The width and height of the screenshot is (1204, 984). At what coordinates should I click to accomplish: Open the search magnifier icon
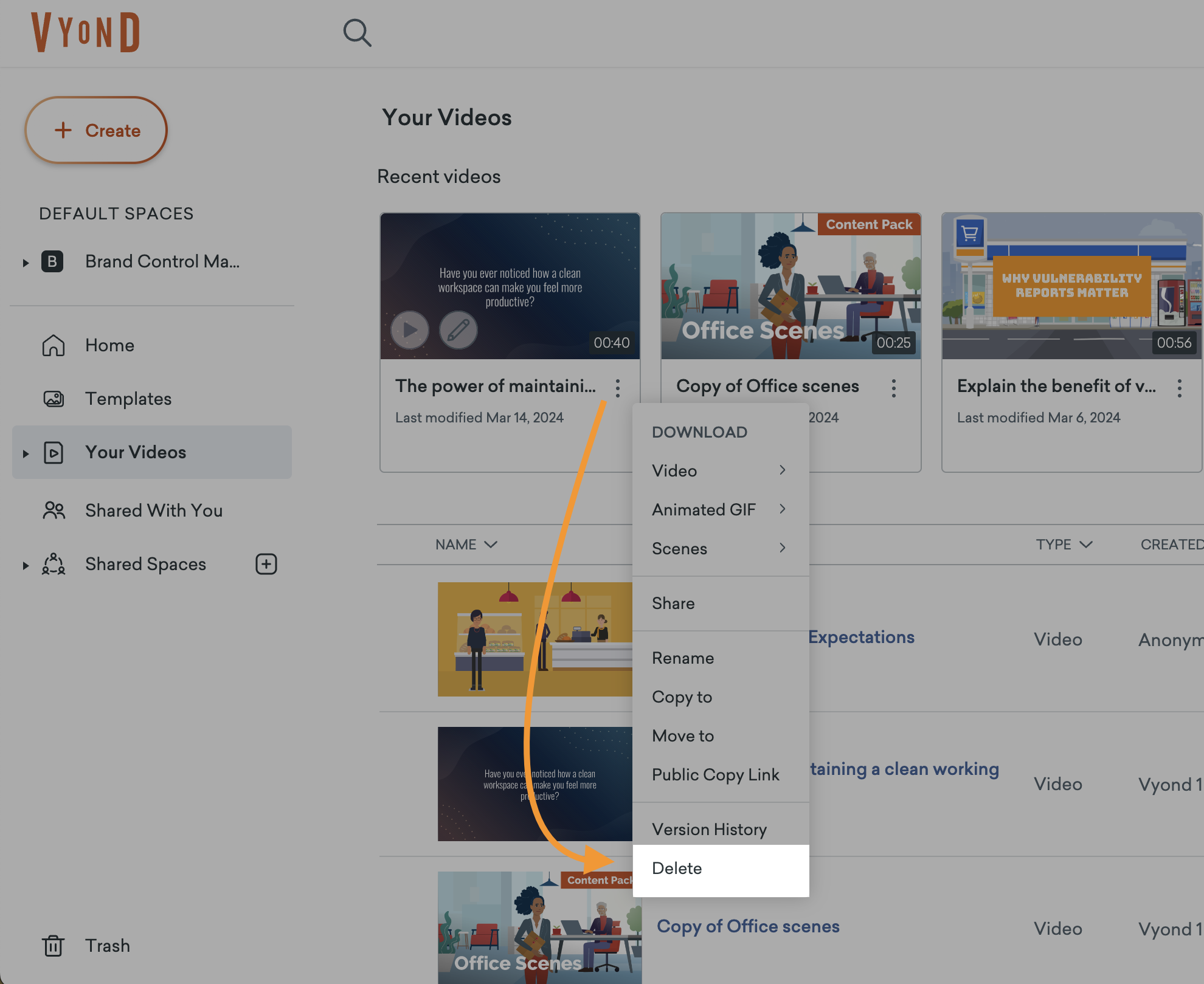[357, 32]
